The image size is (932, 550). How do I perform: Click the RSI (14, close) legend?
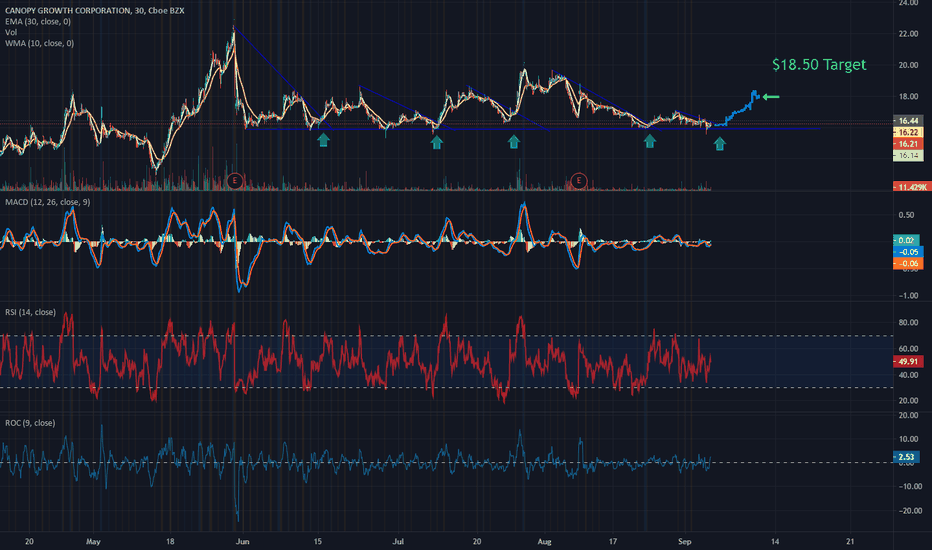30,312
